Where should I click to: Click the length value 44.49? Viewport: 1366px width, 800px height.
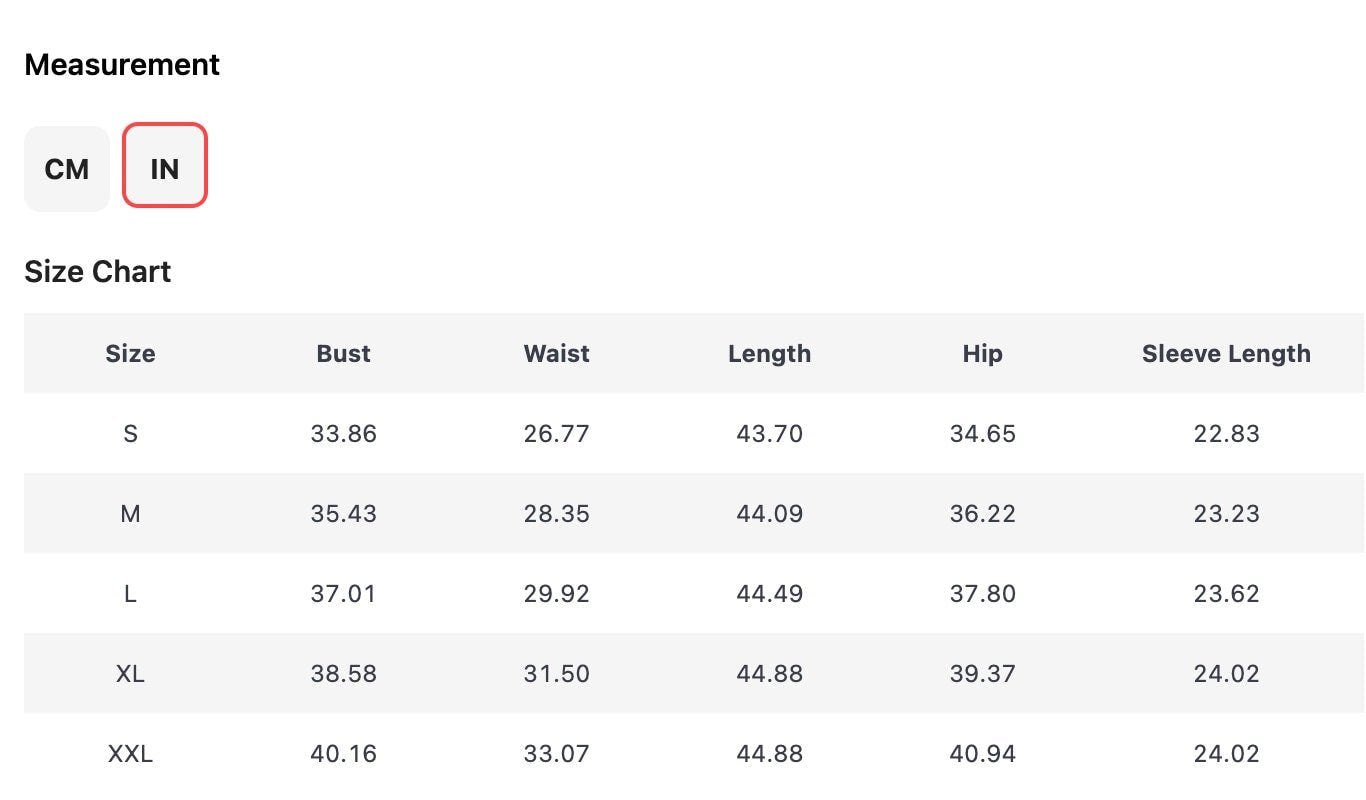pyautogui.click(x=769, y=594)
